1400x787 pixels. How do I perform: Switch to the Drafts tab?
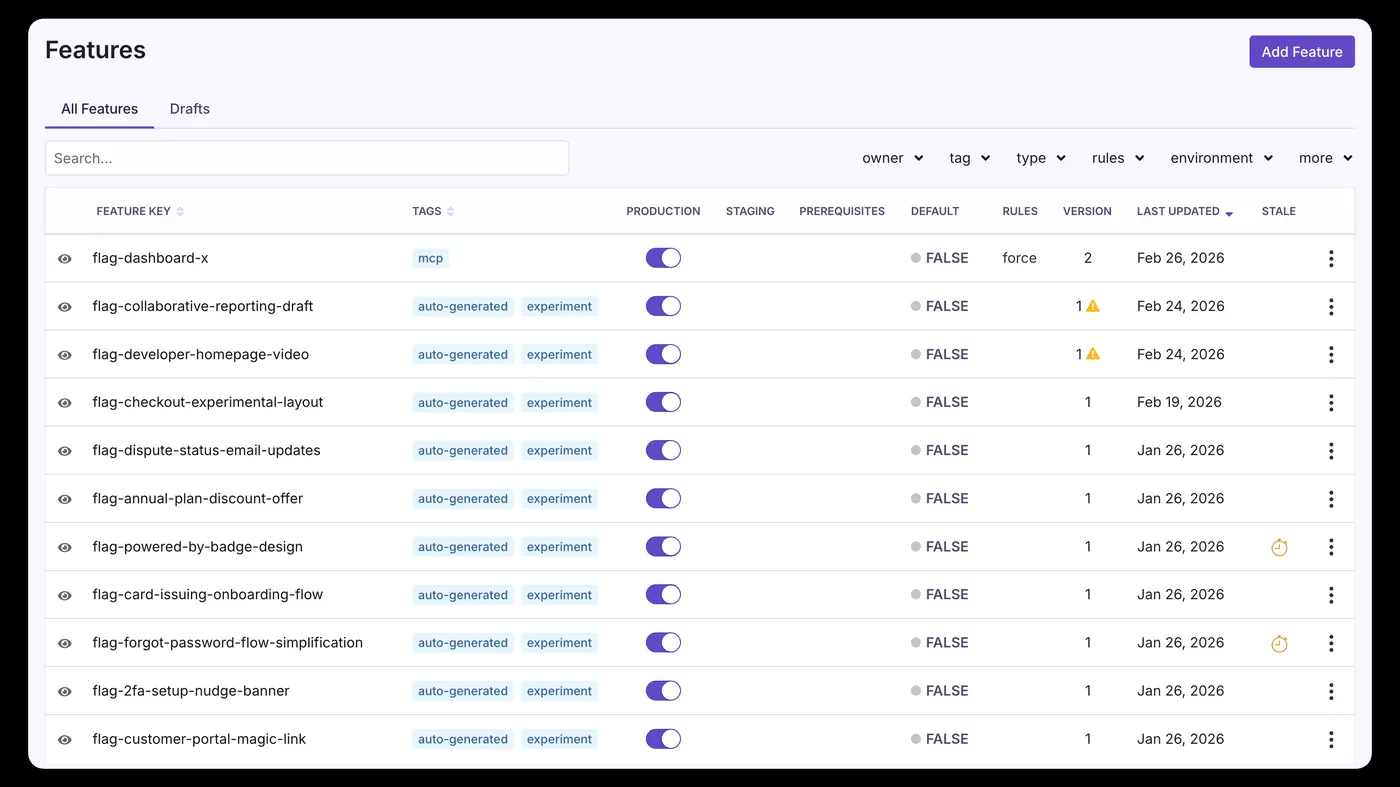click(190, 109)
